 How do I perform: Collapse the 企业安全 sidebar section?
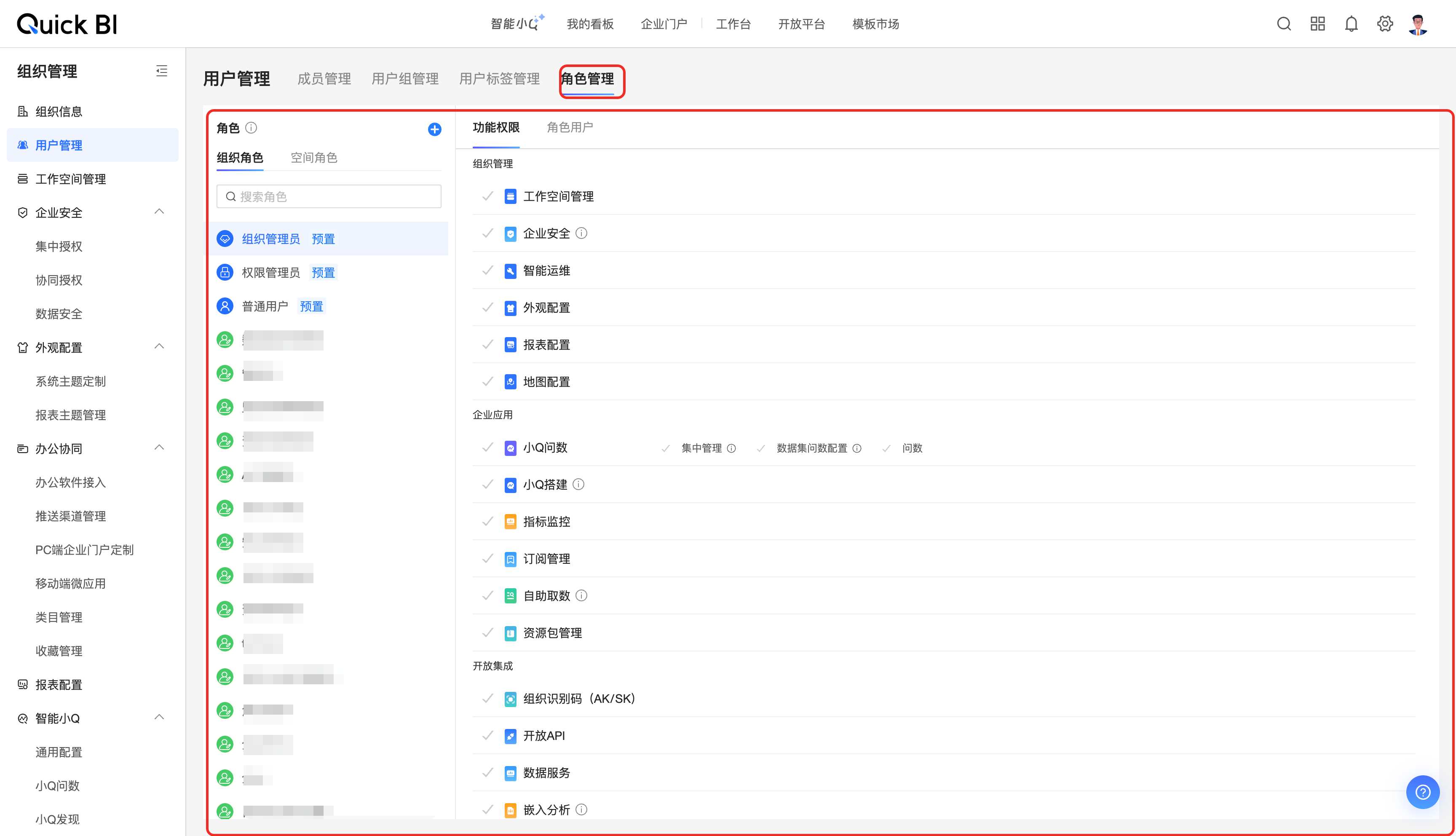pos(160,212)
